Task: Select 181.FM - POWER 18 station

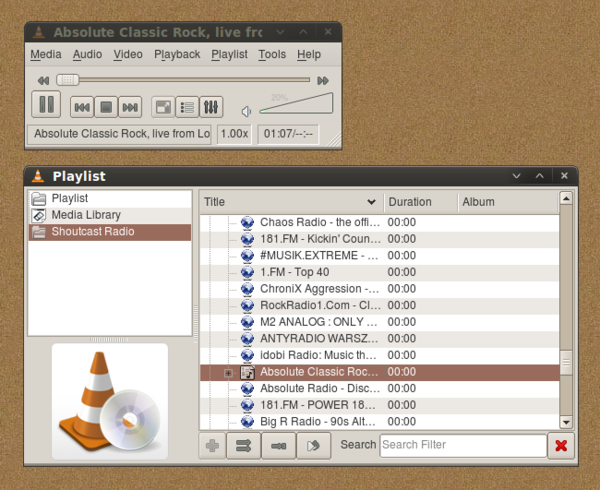Action: pyautogui.click(x=379, y=405)
